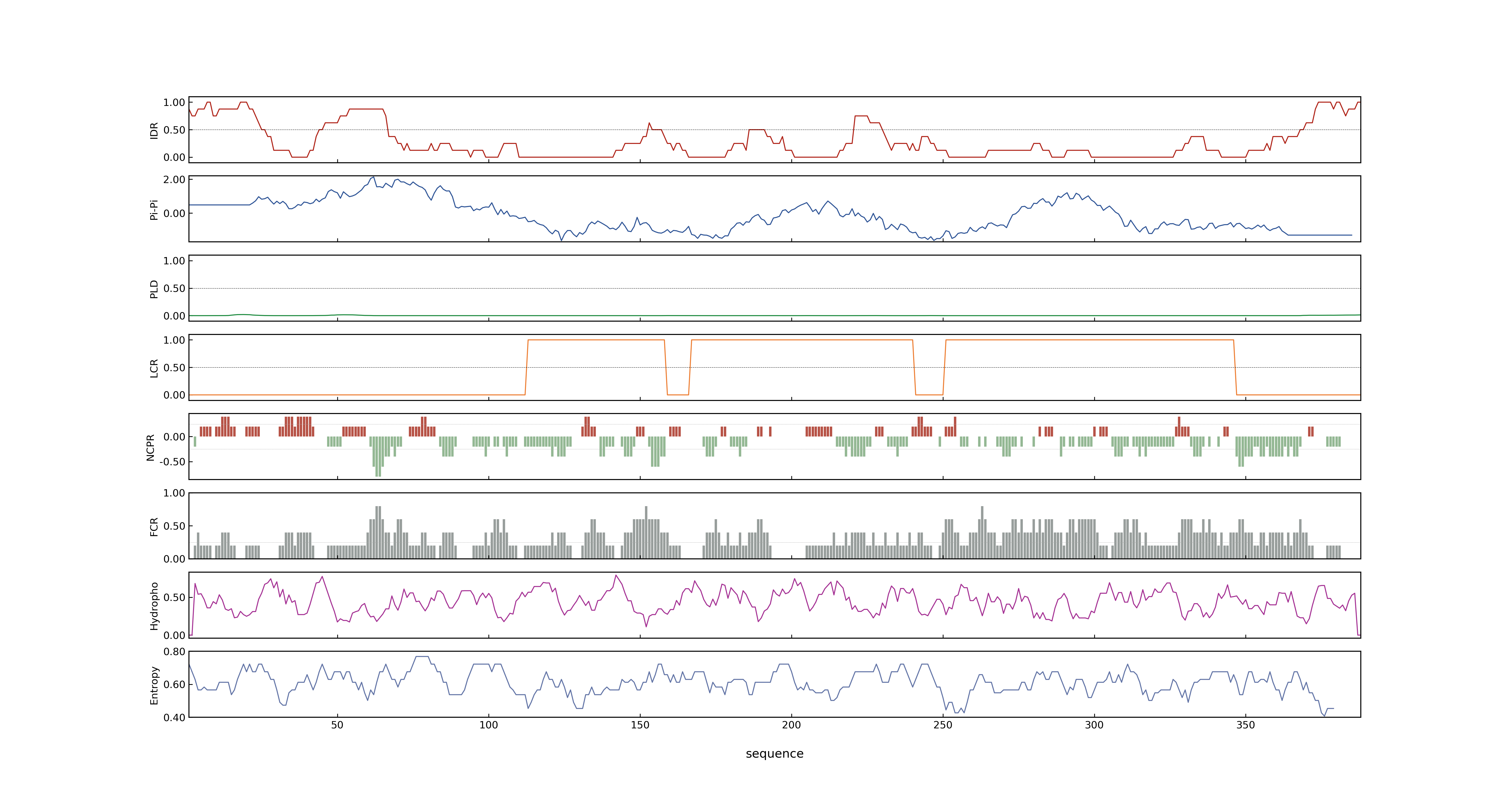Click the Entropy y-axis label
The width and height of the screenshot is (1512, 806).
tap(154, 685)
